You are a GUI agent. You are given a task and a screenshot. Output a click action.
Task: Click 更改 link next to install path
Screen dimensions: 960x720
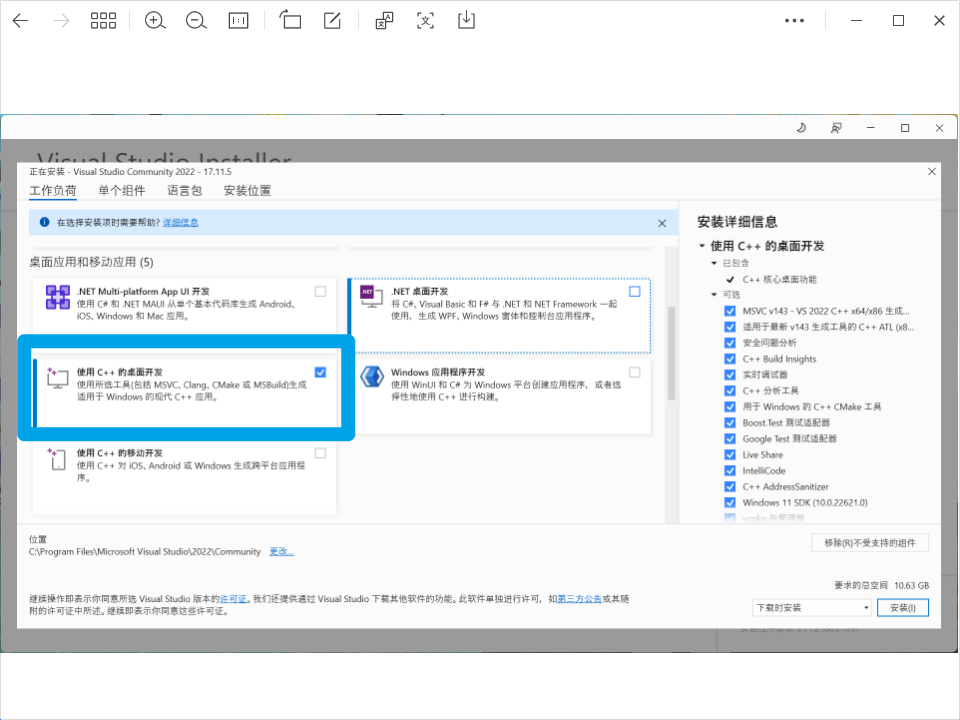(282, 552)
